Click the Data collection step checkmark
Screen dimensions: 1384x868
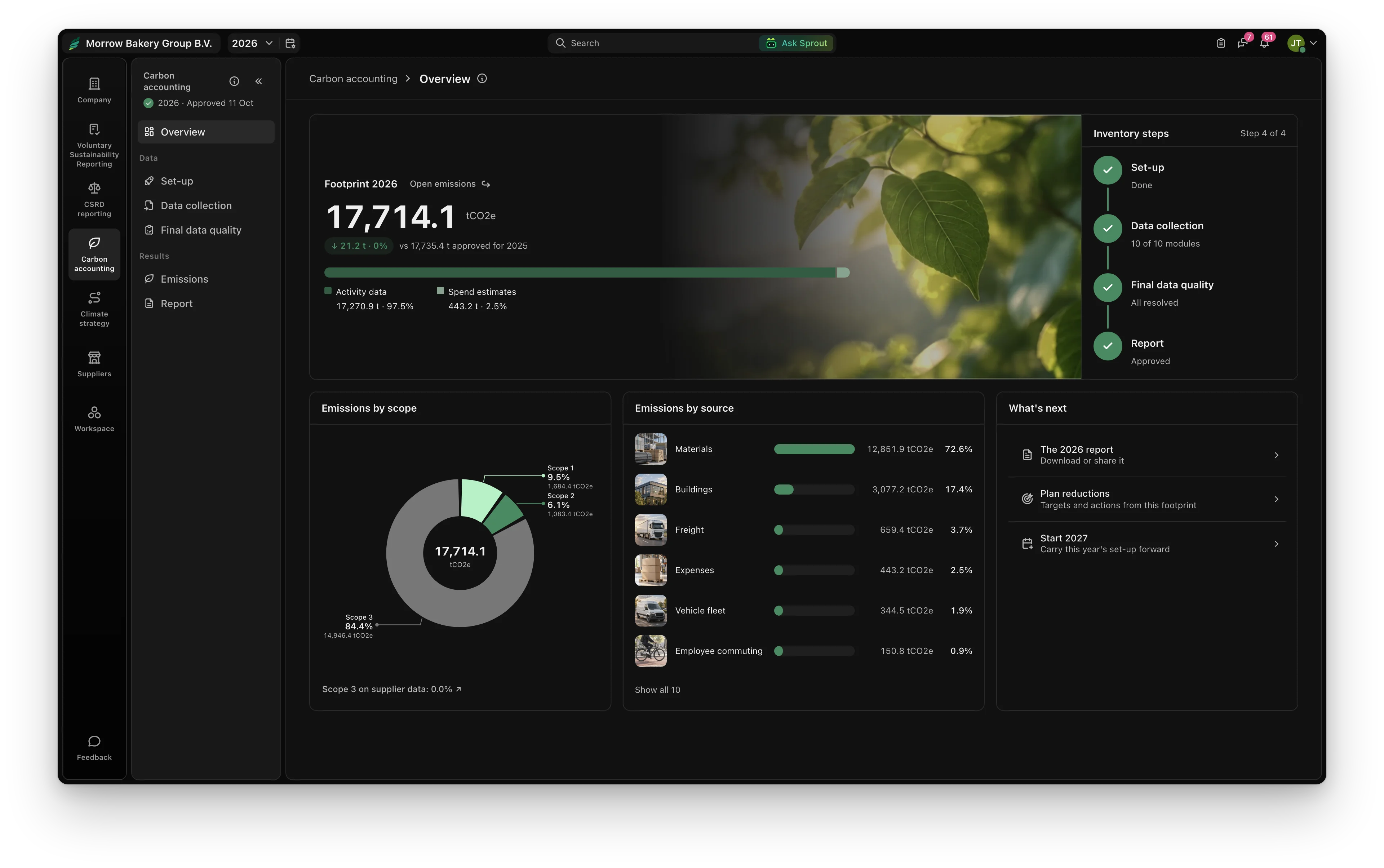1108,229
